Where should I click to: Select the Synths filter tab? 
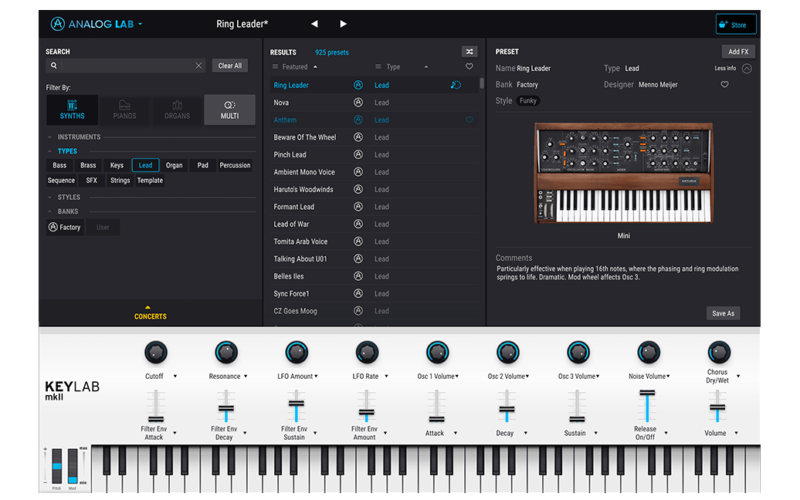click(x=72, y=110)
